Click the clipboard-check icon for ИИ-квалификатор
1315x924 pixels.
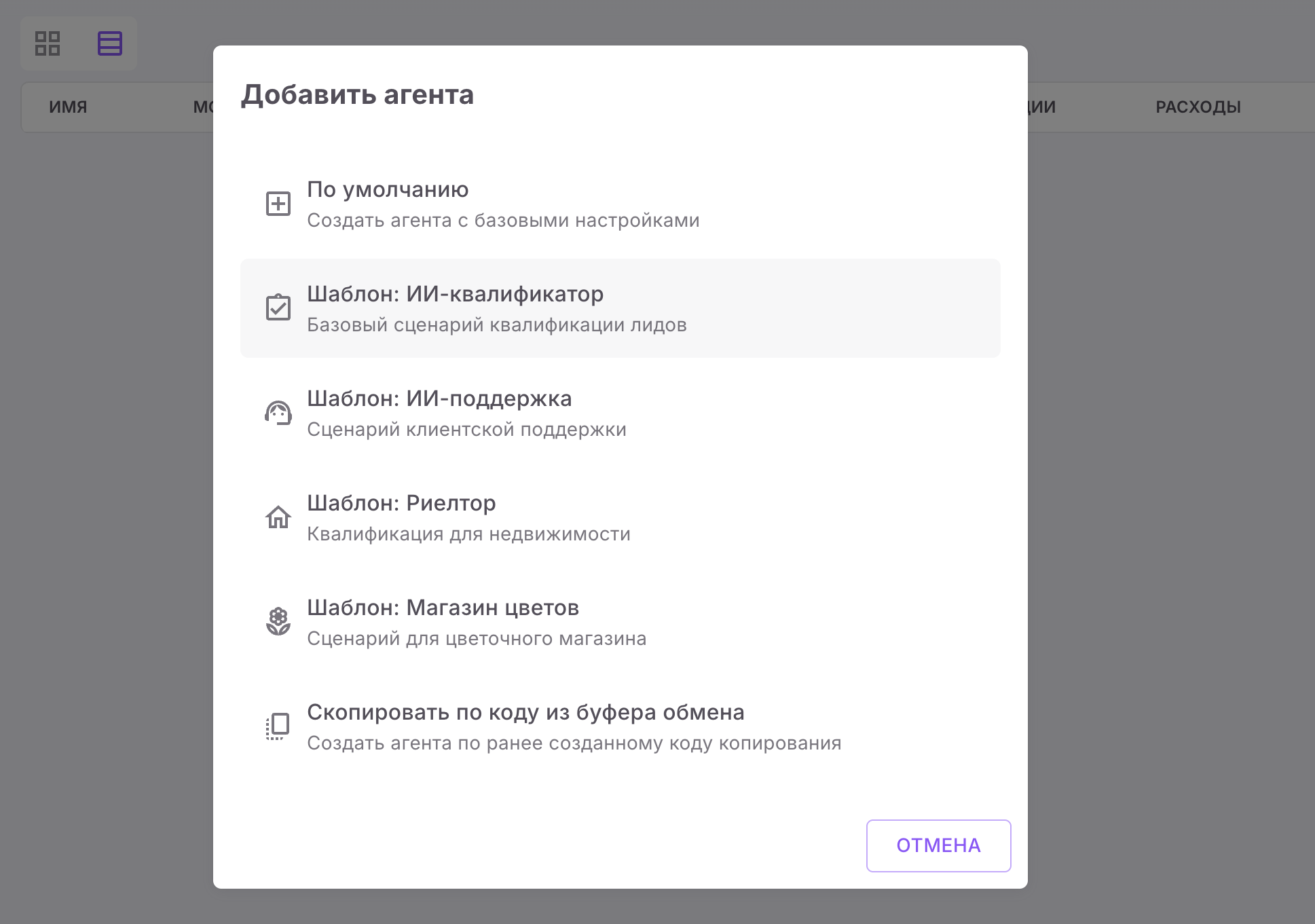(x=278, y=308)
